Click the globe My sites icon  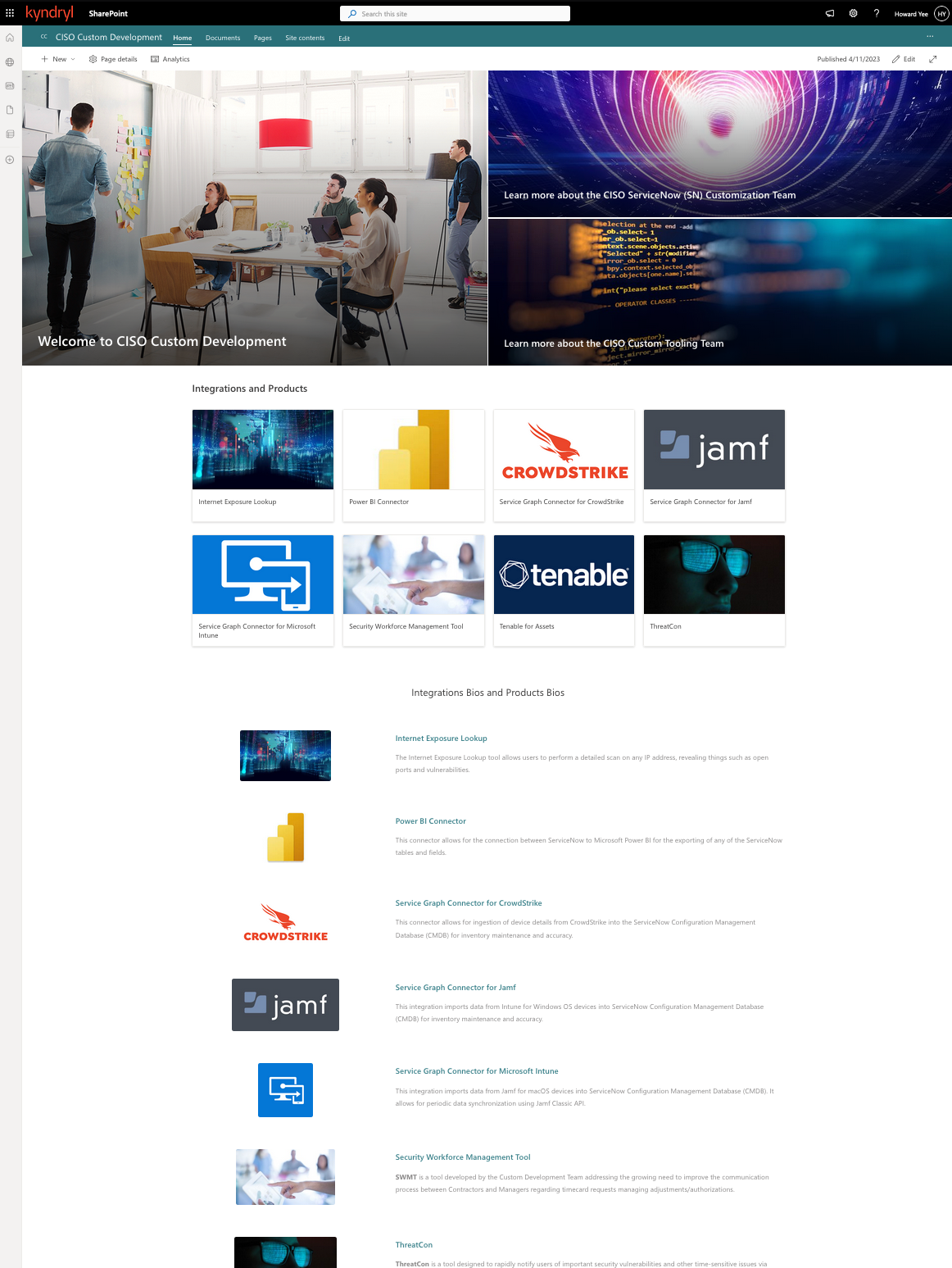point(10,61)
